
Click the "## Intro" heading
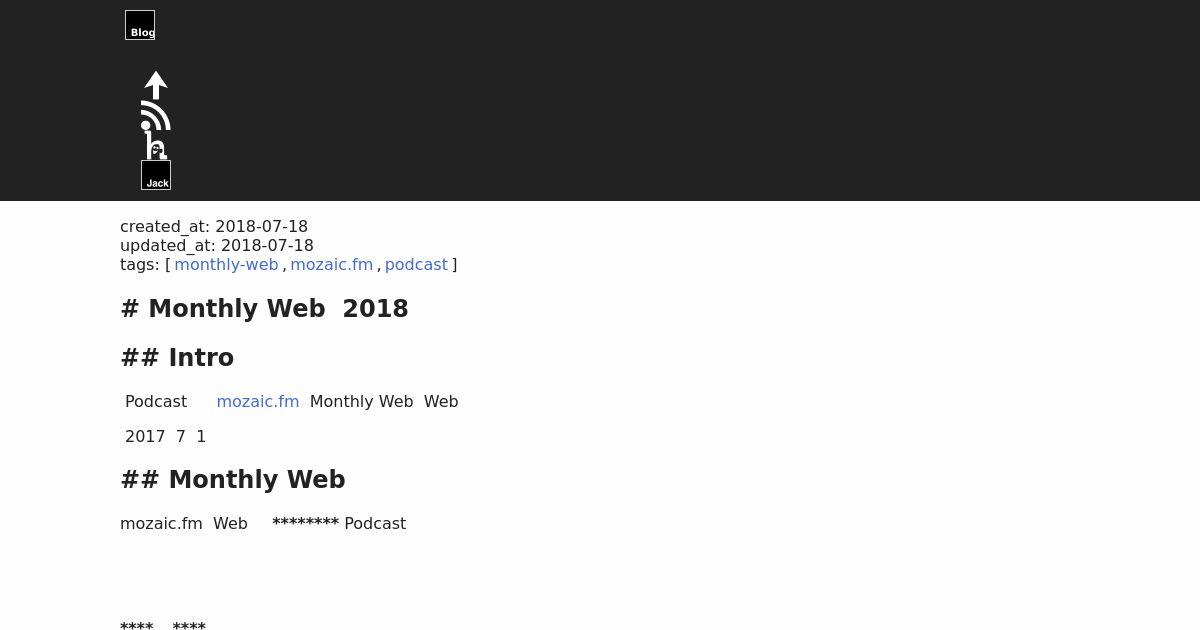[x=177, y=357]
